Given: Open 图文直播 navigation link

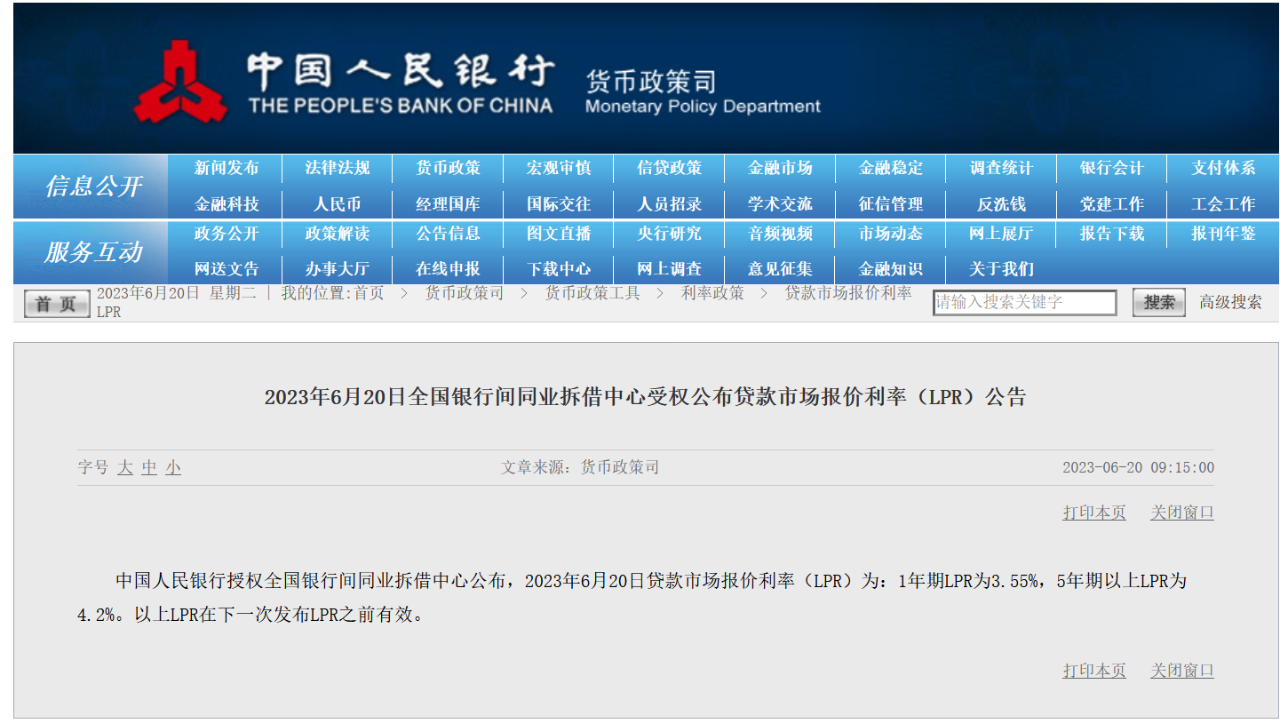Looking at the screenshot, I should pyautogui.click(x=559, y=233).
